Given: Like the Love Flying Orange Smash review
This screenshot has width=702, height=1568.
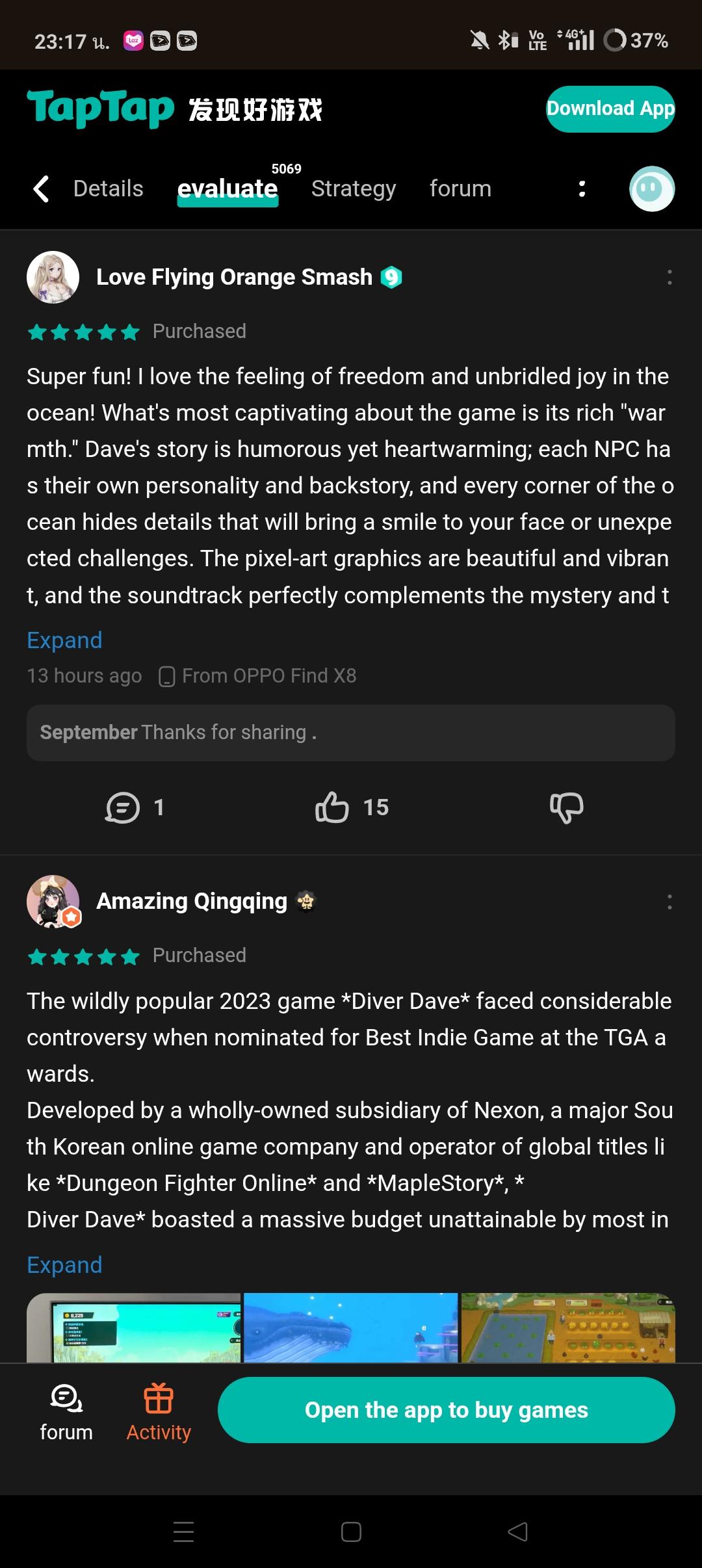Looking at the screenshot, I should (332, 807).
